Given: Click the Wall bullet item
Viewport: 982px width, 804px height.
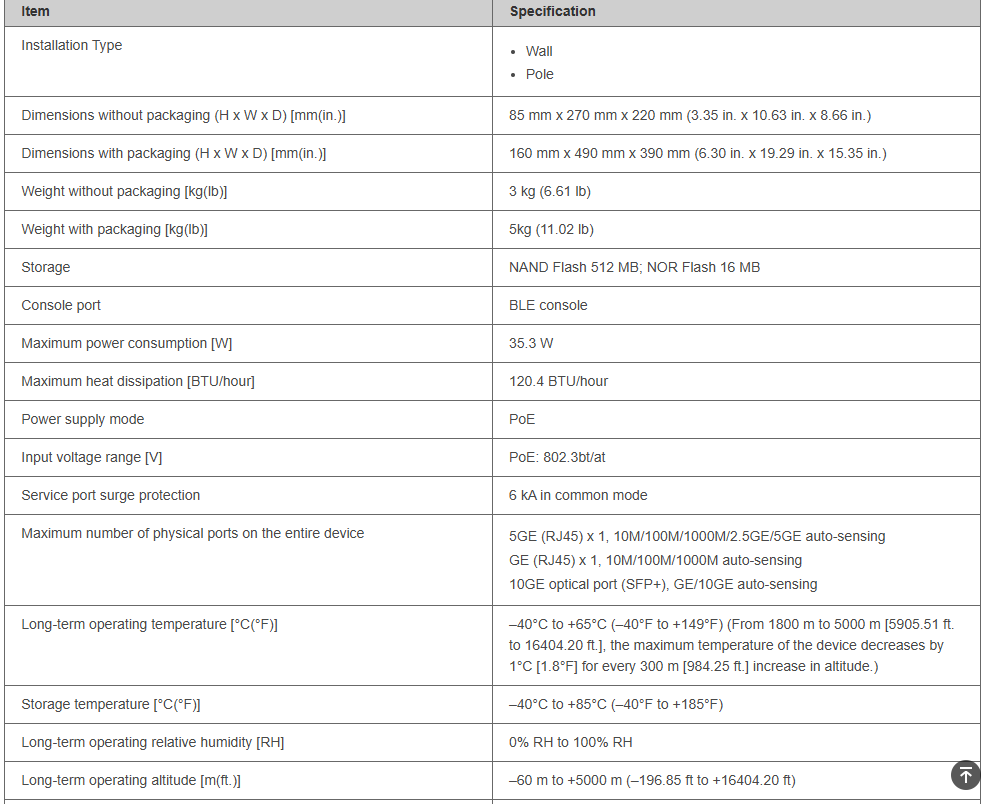Looking at the screenshot, I should click(x=539, y=52).
